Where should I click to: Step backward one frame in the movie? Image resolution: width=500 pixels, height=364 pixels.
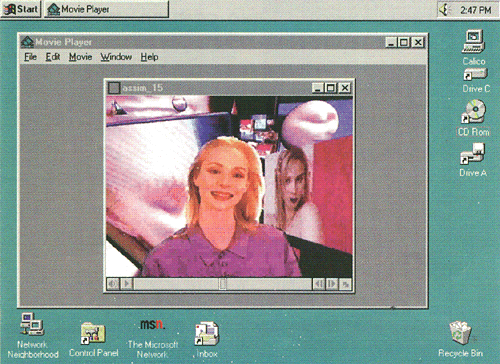[319, 284]
